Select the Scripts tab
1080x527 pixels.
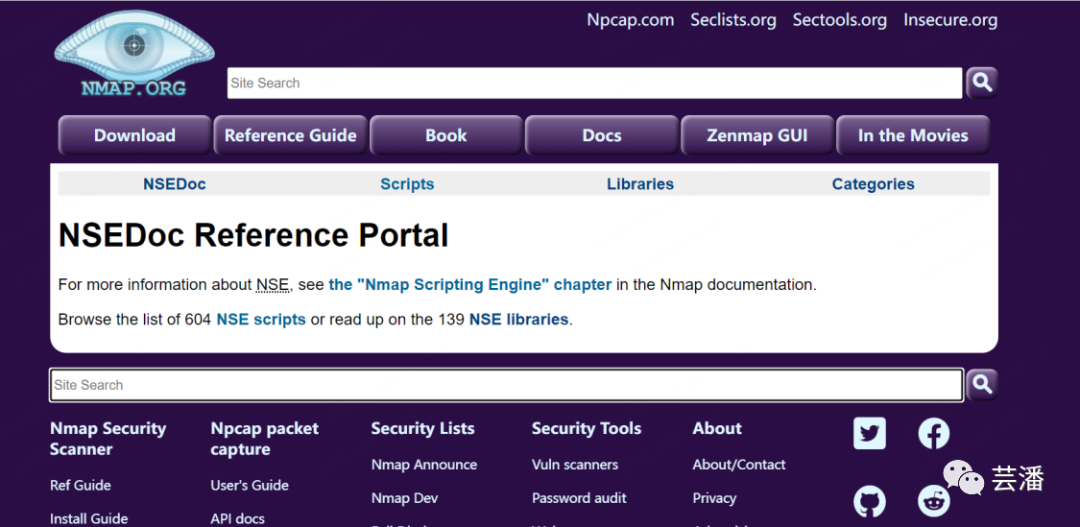407,184
